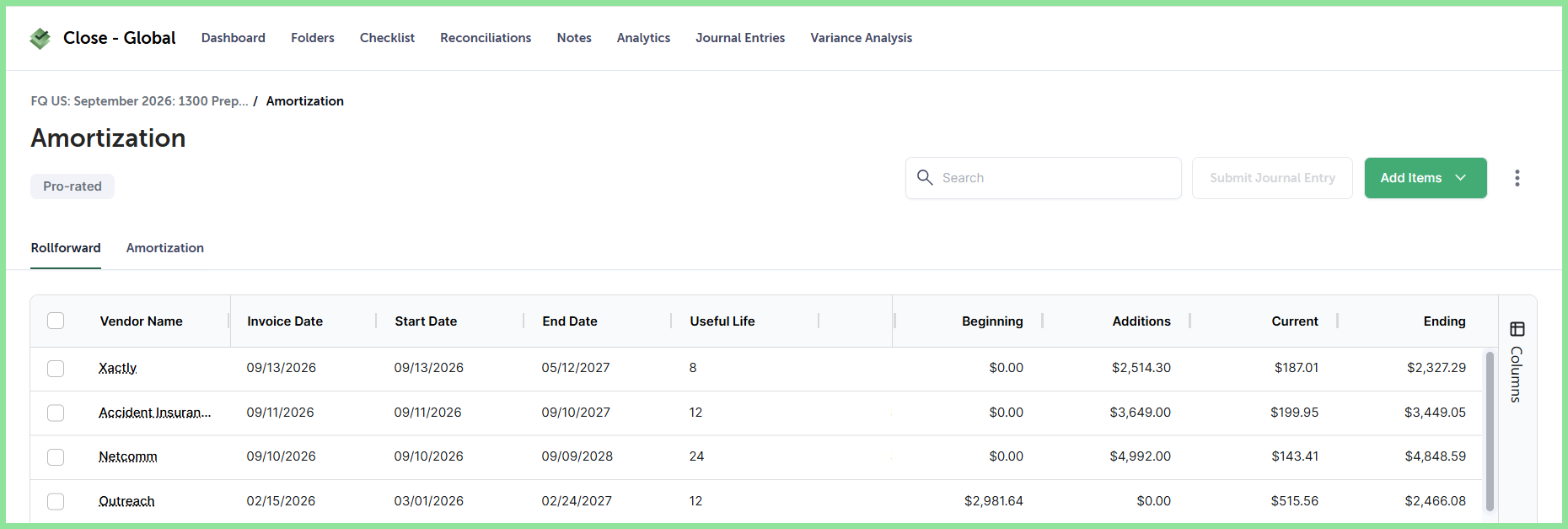
Task: Sort by the Ending column header
Action: pyautogui.click(x=1444, y=321)
